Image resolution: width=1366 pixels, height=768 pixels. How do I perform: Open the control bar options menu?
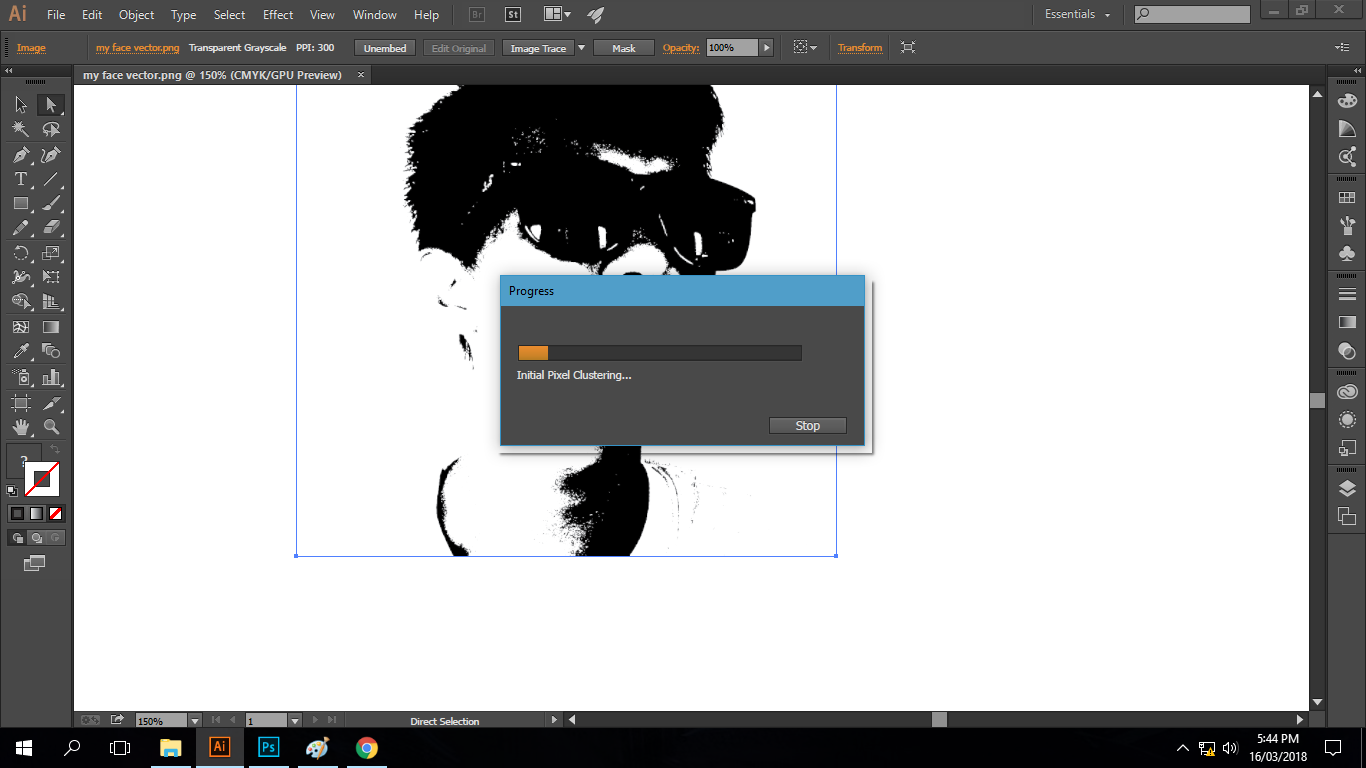coord(1342,47)
